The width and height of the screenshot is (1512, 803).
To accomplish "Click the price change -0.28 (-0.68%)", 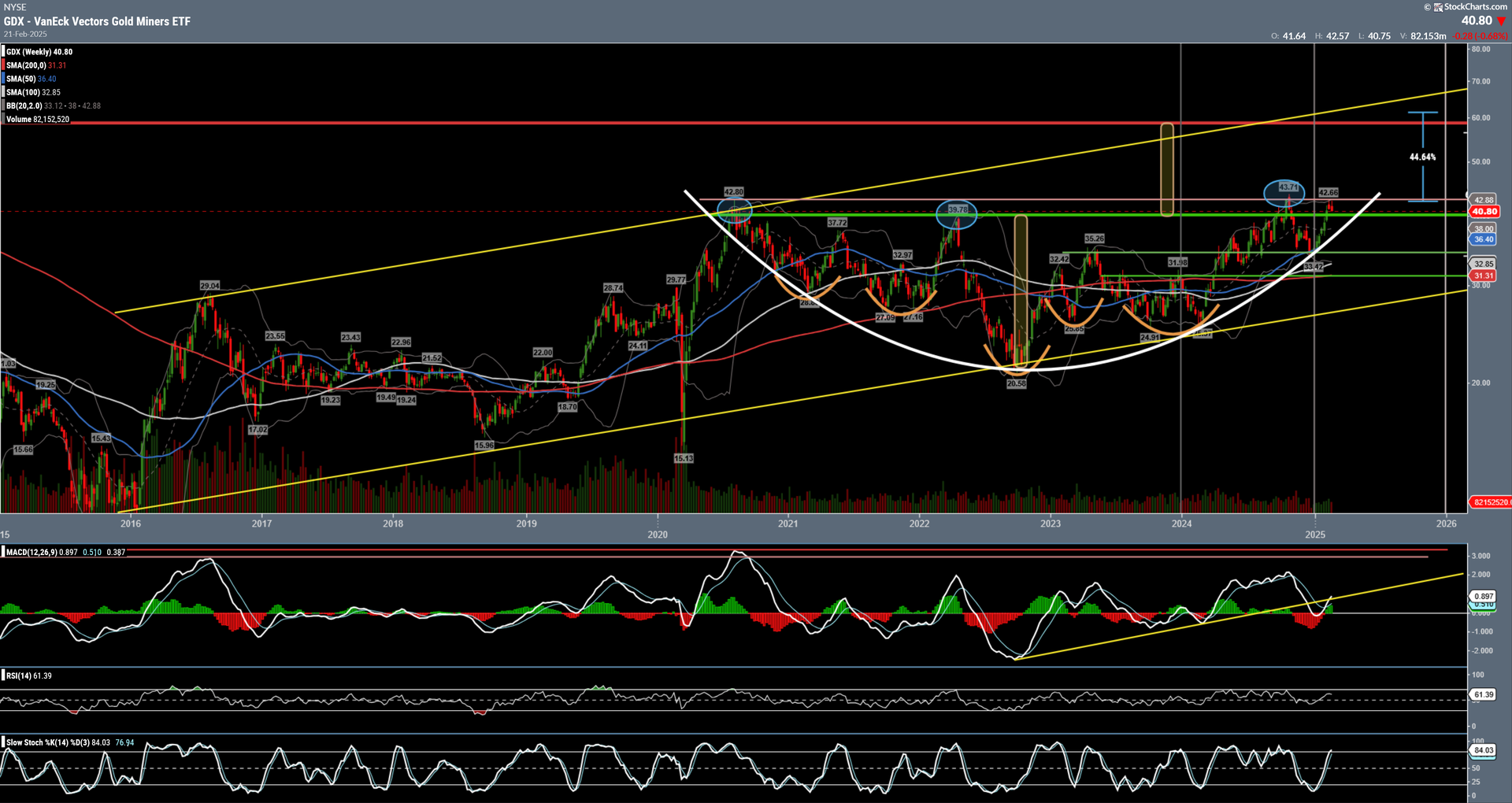I will 1480,36.
